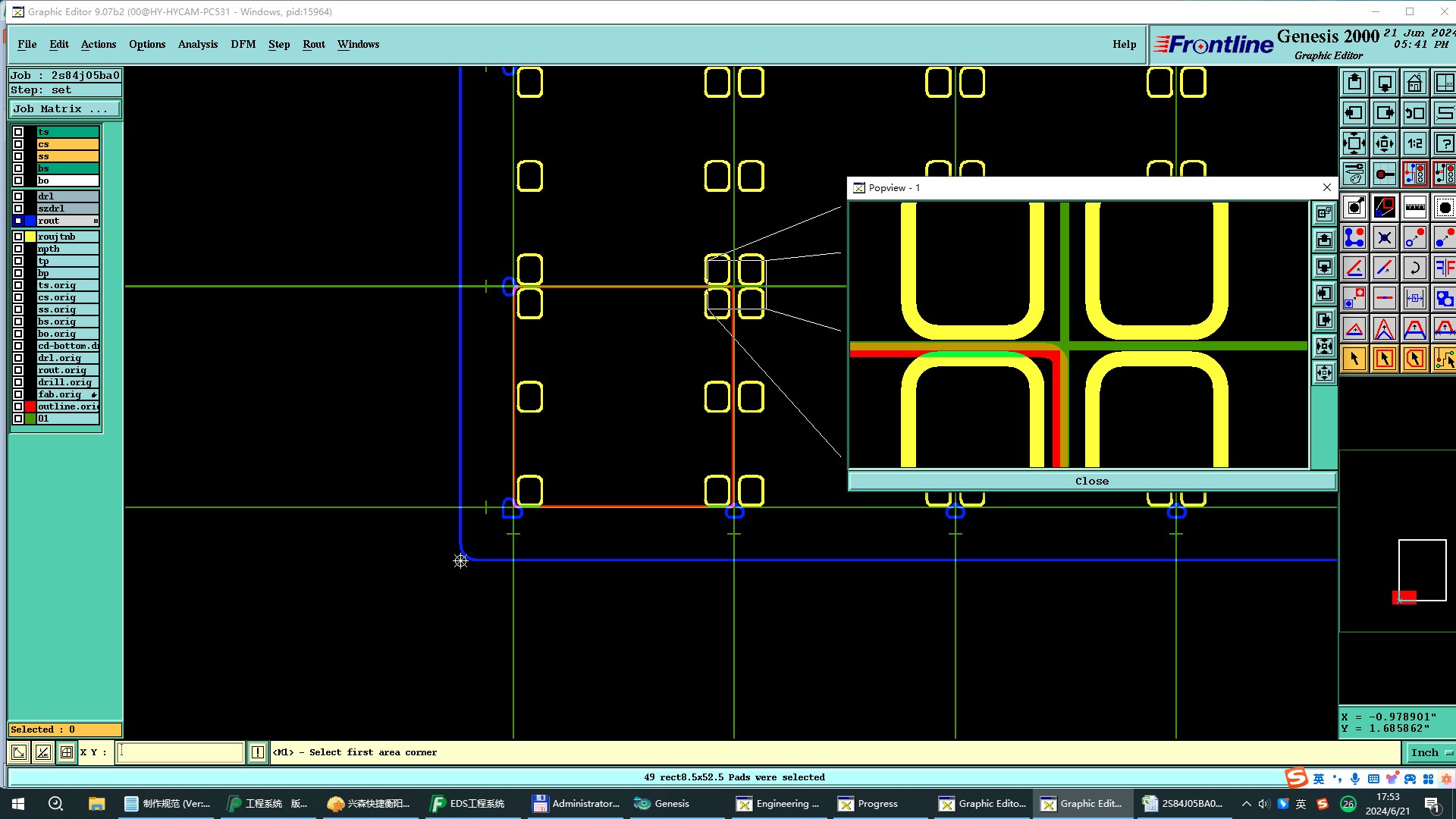Open the DFM menu
Image resolution: width=1456 pixels, height=819 pixels.
click(243, 44)
